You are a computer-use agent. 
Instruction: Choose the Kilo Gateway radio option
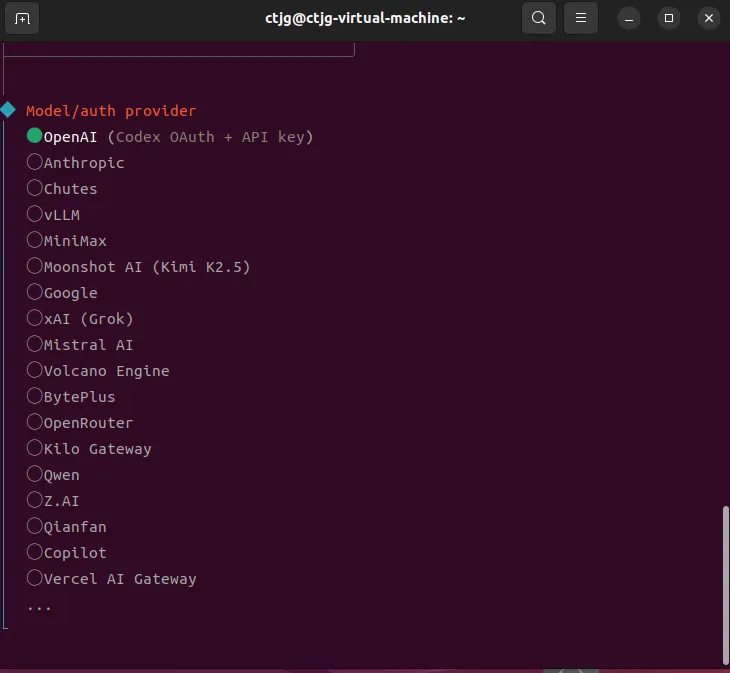click(x=34, y=448)
